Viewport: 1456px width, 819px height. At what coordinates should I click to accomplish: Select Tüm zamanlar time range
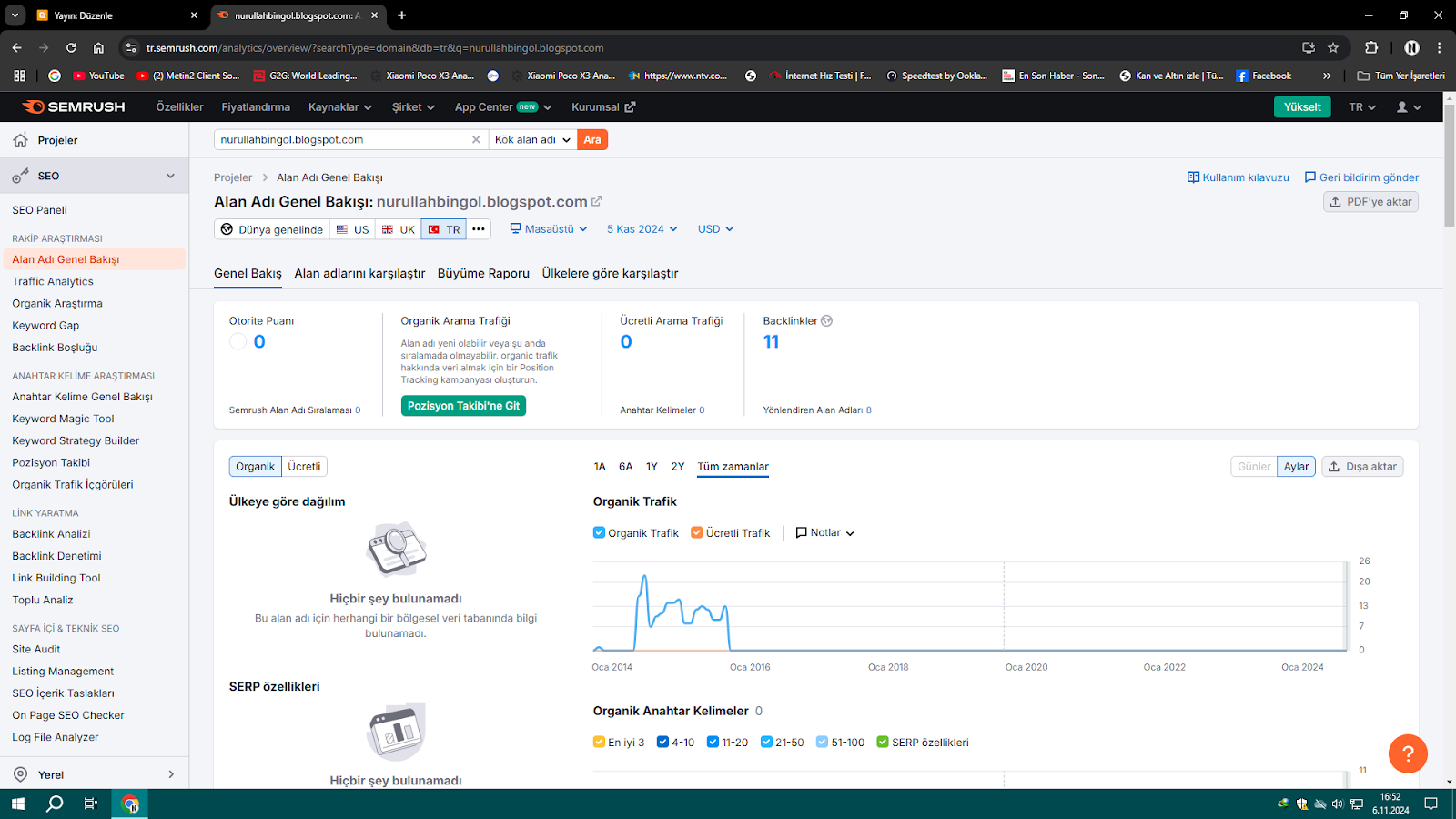click(x=733, y=466)
